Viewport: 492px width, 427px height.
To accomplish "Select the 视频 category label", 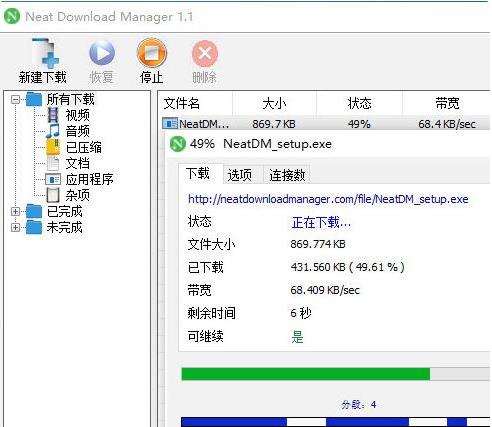I will (78, 115).
